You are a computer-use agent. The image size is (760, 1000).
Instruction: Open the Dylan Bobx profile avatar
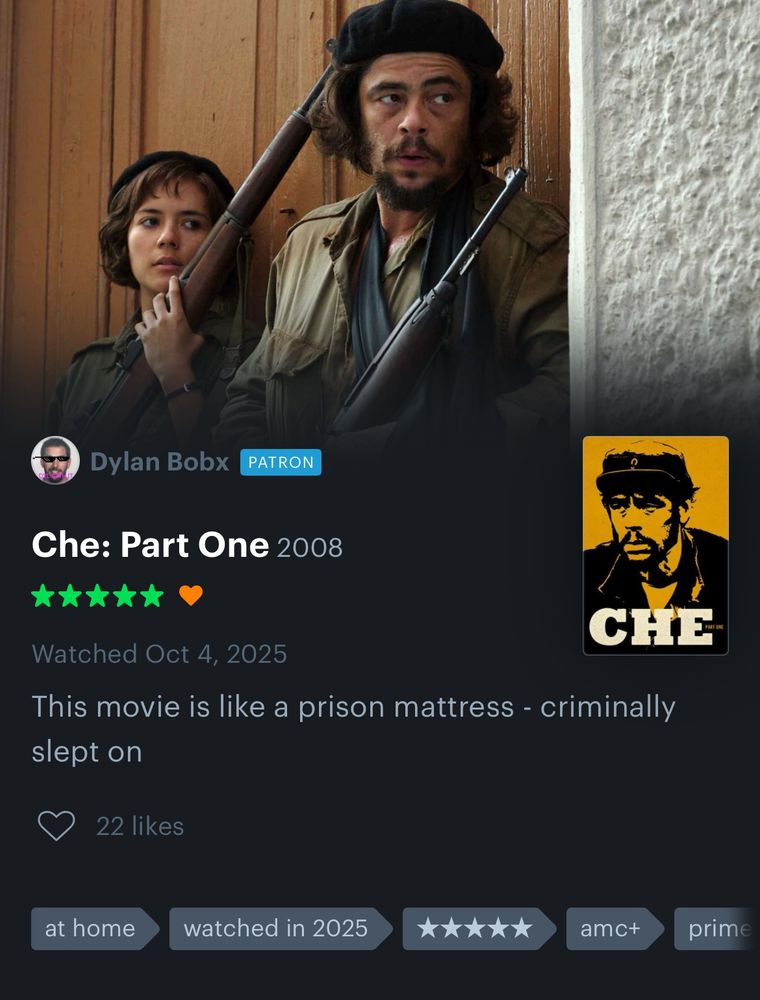coord(55,460)
